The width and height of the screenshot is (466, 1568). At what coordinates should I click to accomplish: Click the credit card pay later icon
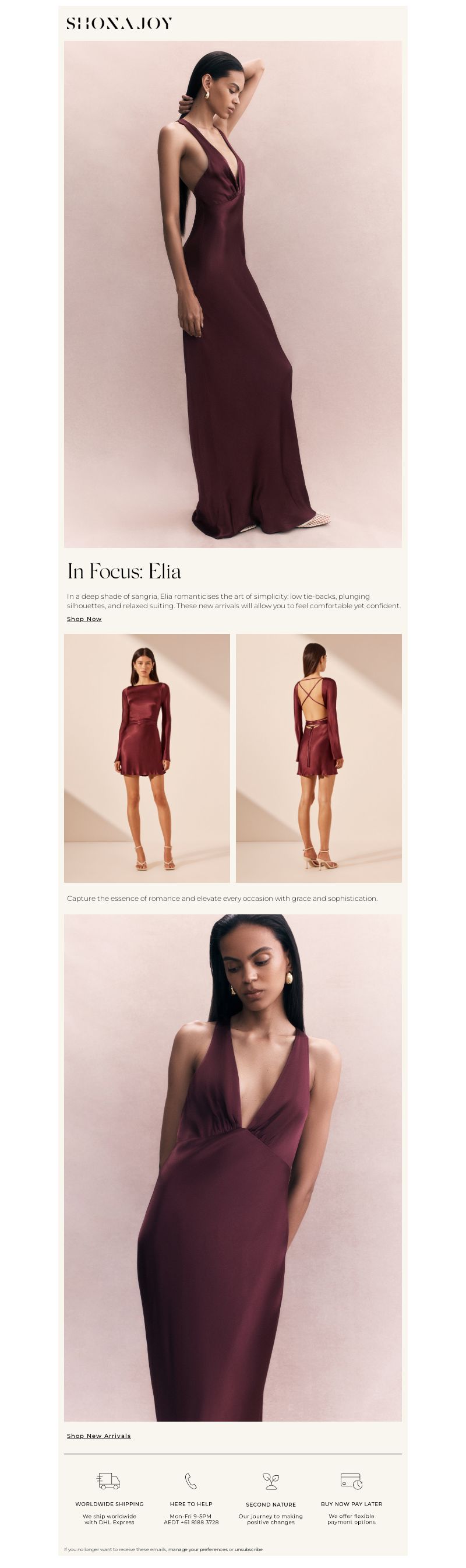click(x=351, y=1481)
